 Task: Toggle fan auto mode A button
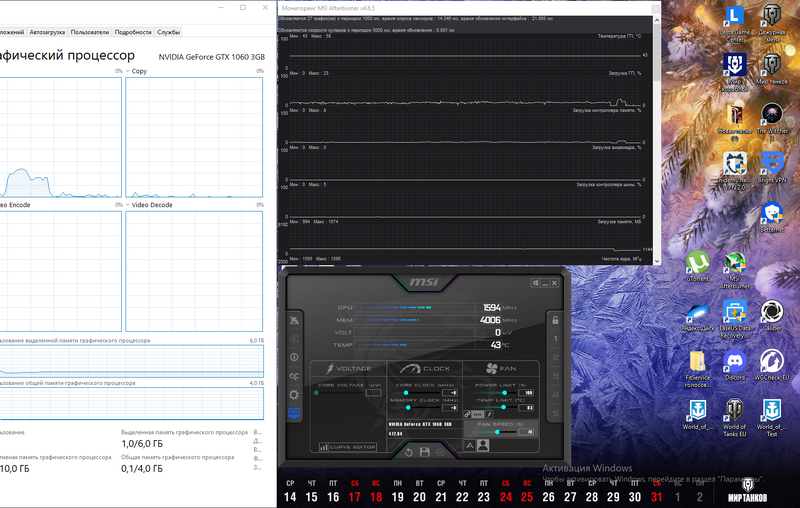coord(470,446)
